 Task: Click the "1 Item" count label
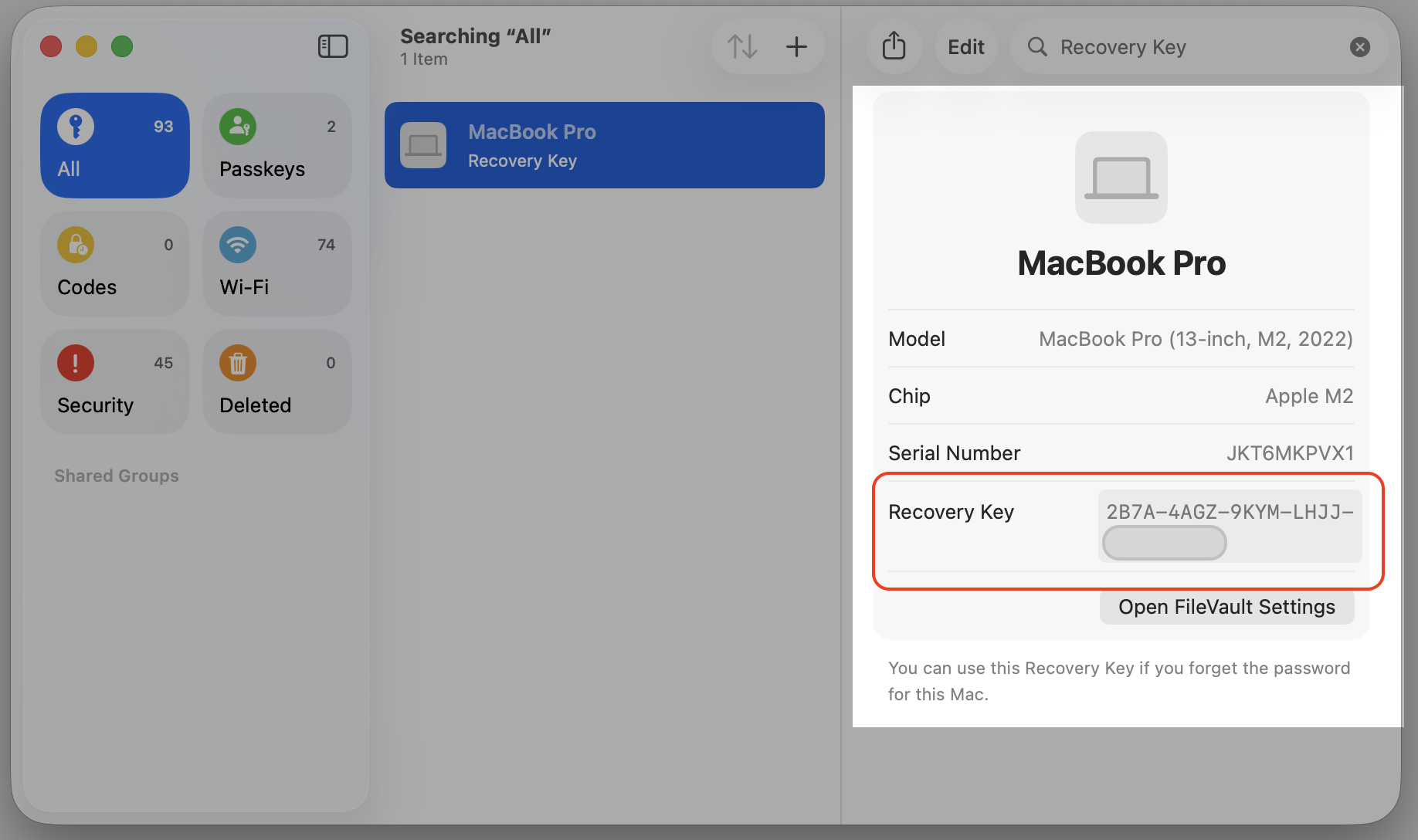point(424,59)
